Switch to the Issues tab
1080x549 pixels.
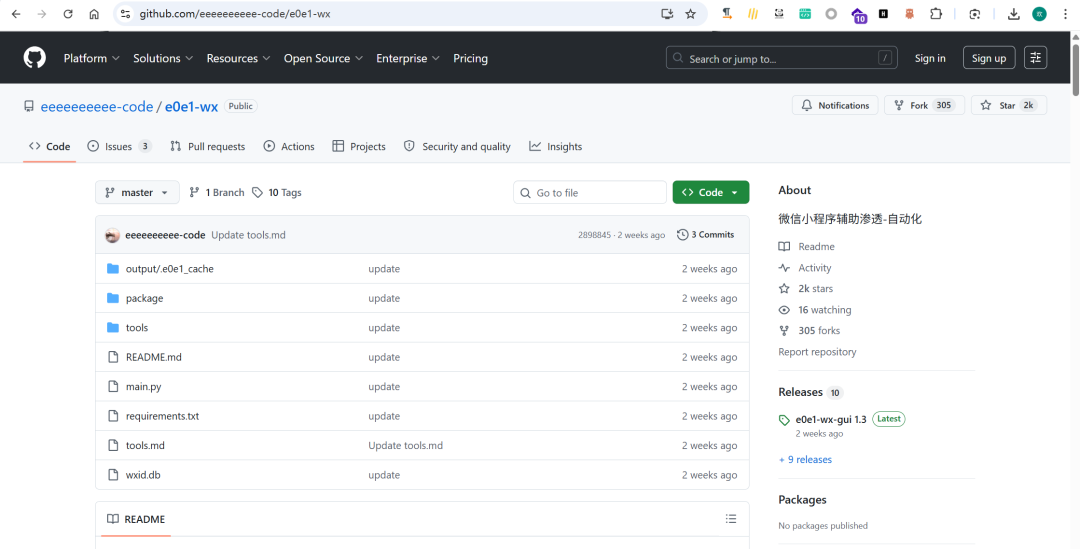click(119, 146)
